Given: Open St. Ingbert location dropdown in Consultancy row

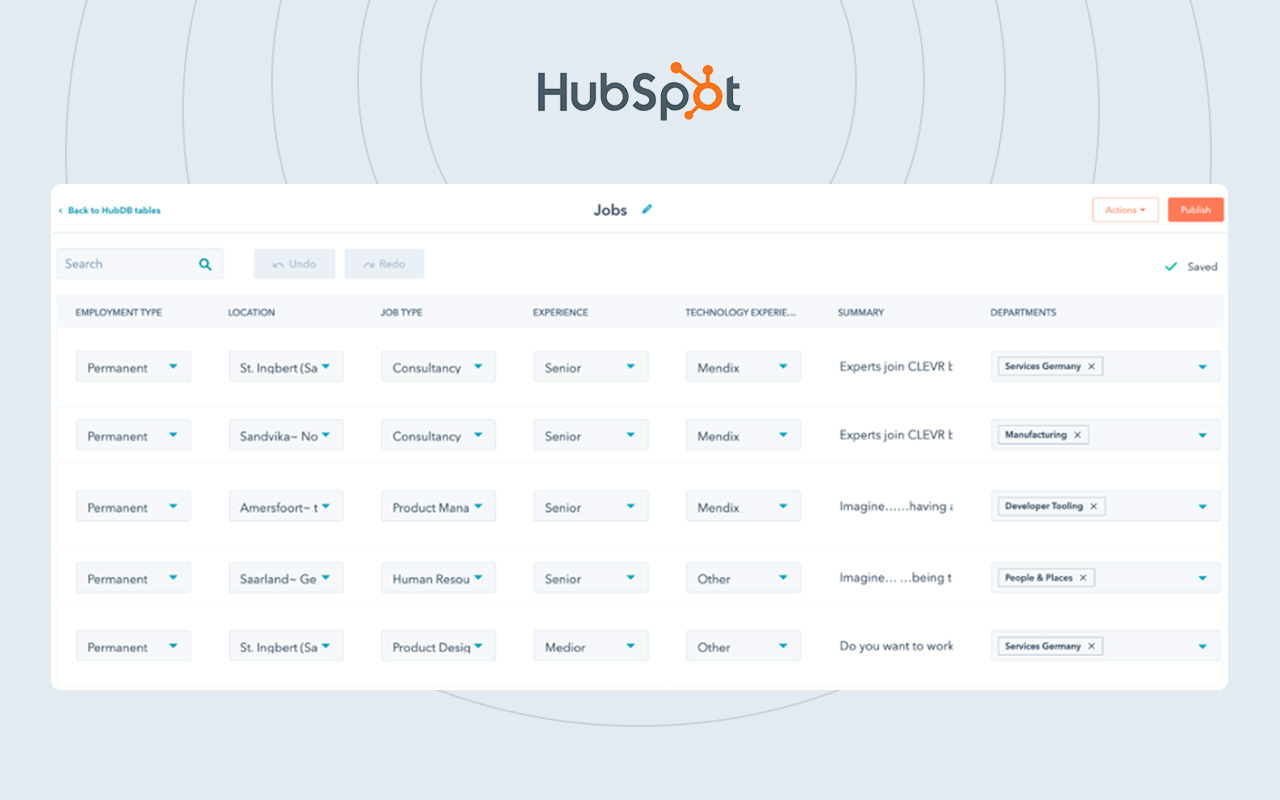Looking at the screenshot, I should [x=286, y=367].
